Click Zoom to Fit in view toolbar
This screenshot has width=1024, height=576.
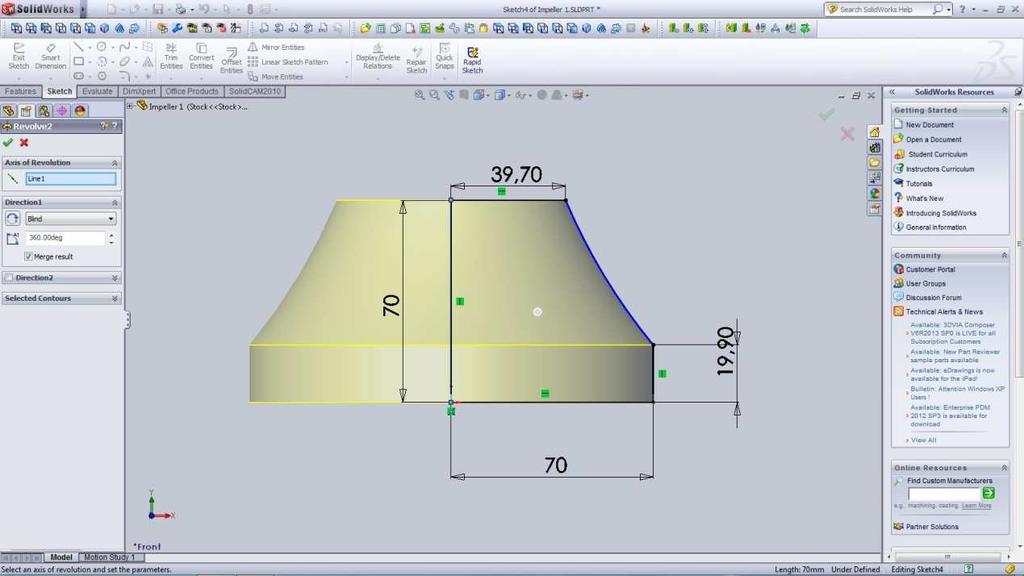(x=419, y=95)
